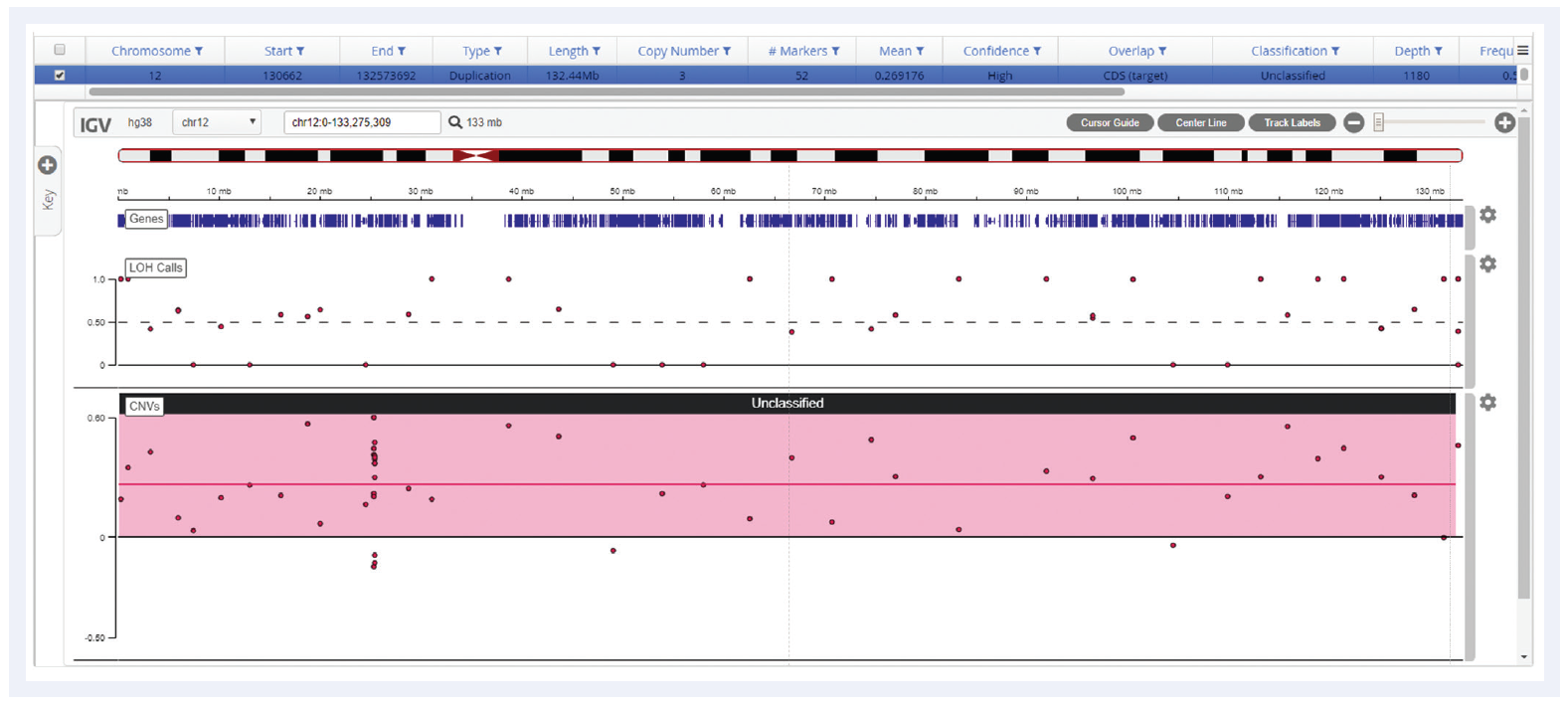Open settings gear for Genes track
1568x707 pixels.
point(1487,215)
